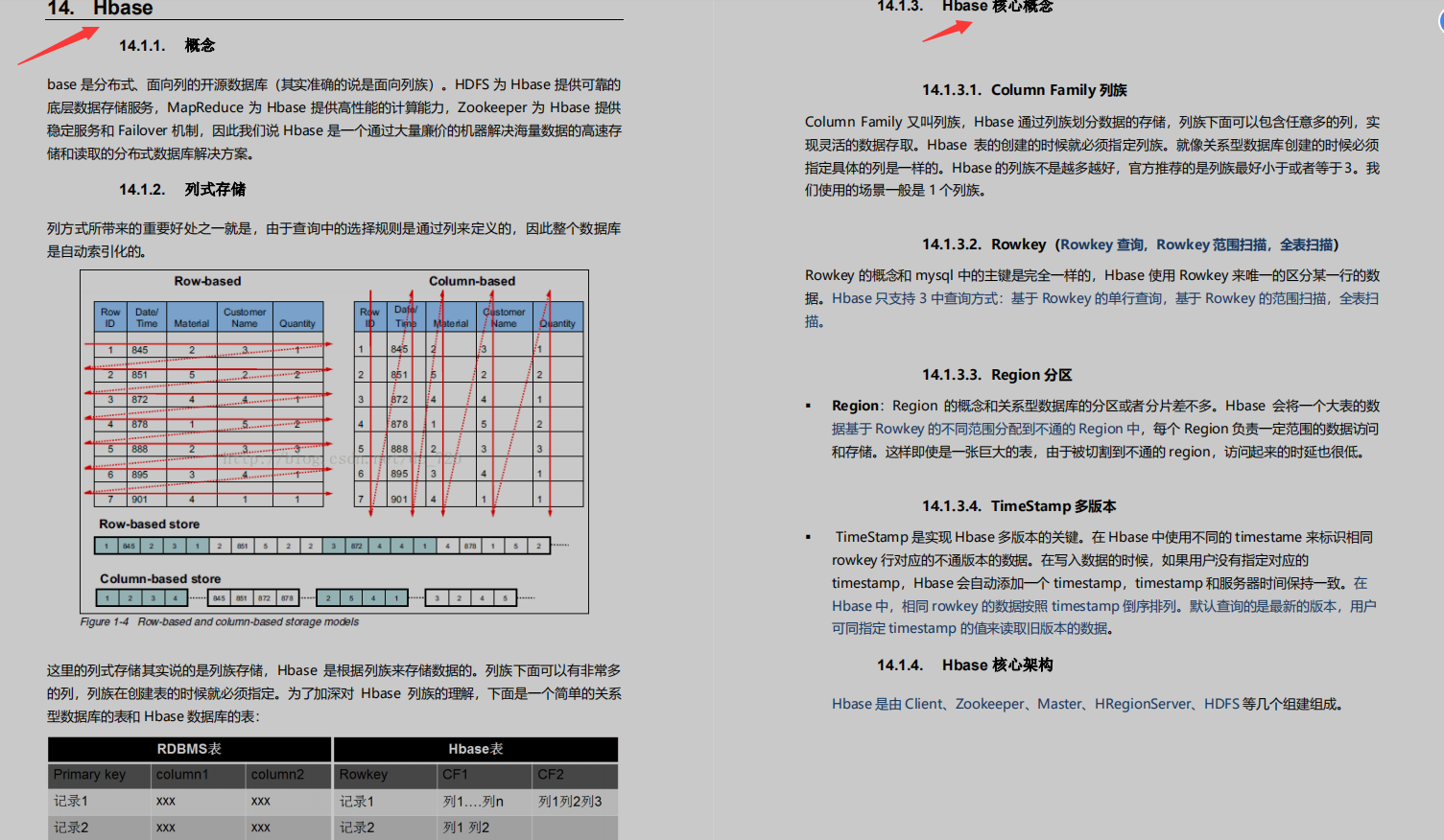
Task: Select the paragraph line starting "base 是分布式"
Action: 334,84
